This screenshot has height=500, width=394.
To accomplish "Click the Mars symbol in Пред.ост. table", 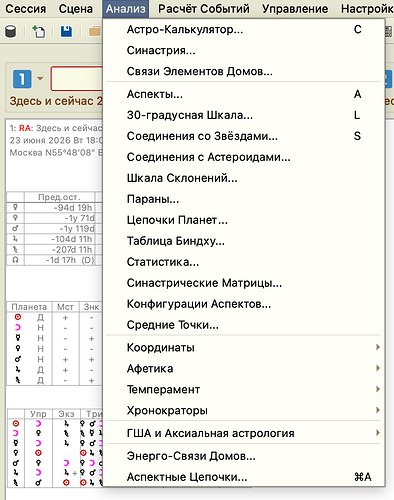I will [15, 229].
